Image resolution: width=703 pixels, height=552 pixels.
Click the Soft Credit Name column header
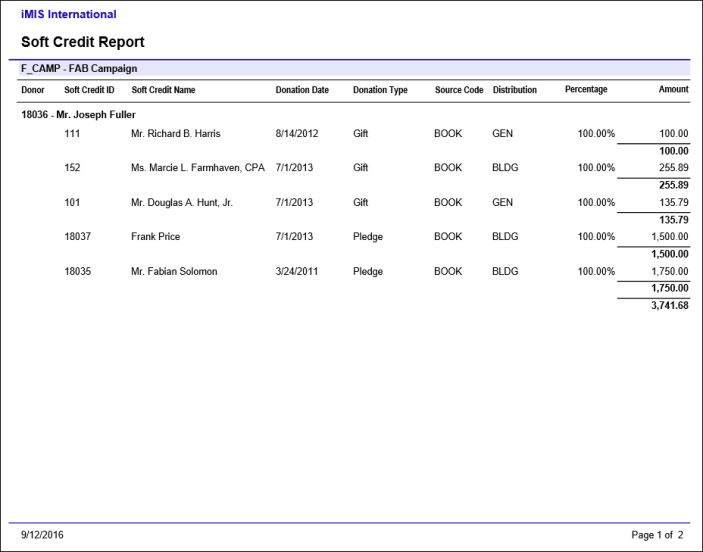[x=163, y=90]
